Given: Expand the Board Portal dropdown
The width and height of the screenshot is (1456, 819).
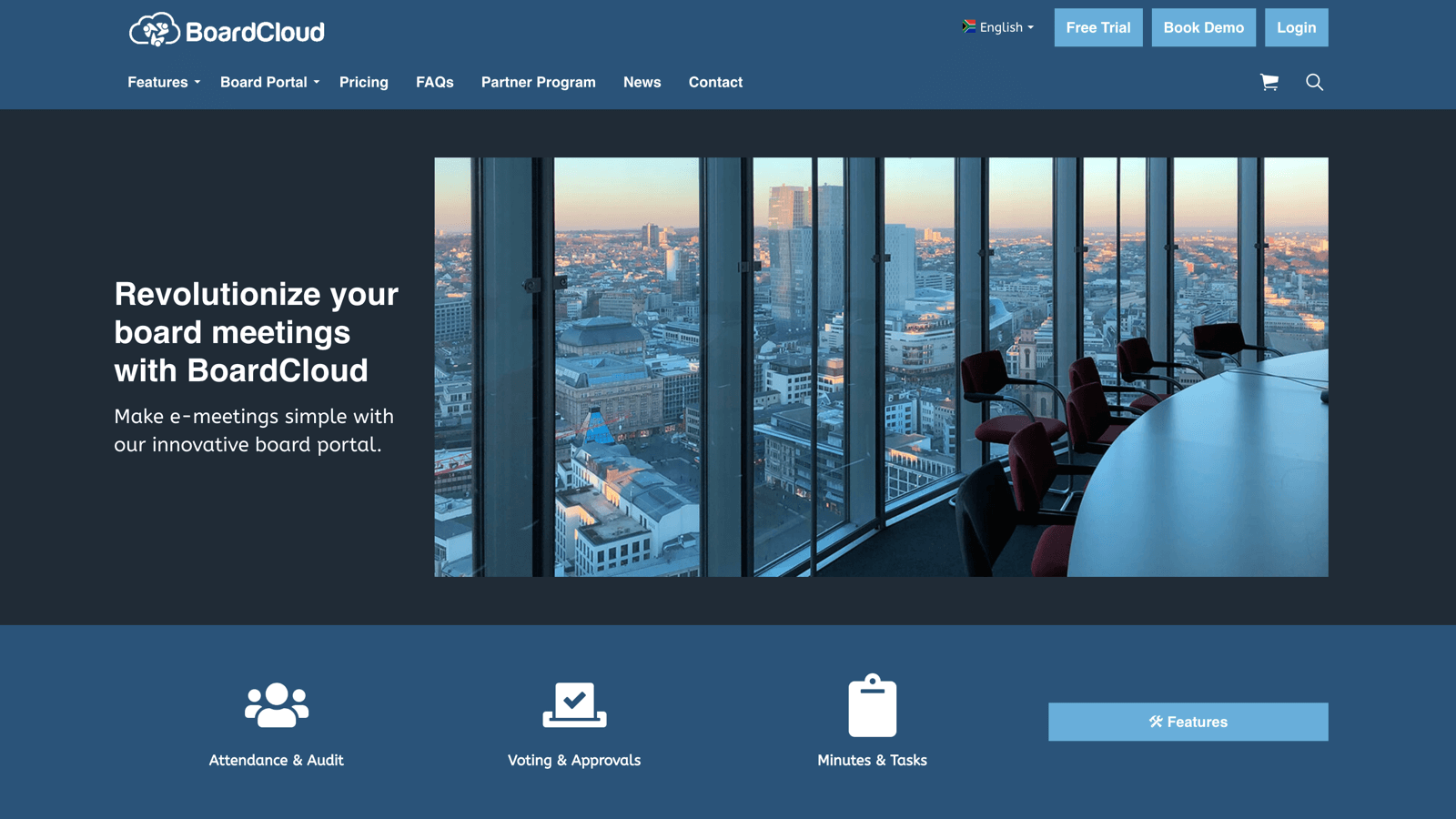Looking at the screenshot, I should tap(266, 82).
